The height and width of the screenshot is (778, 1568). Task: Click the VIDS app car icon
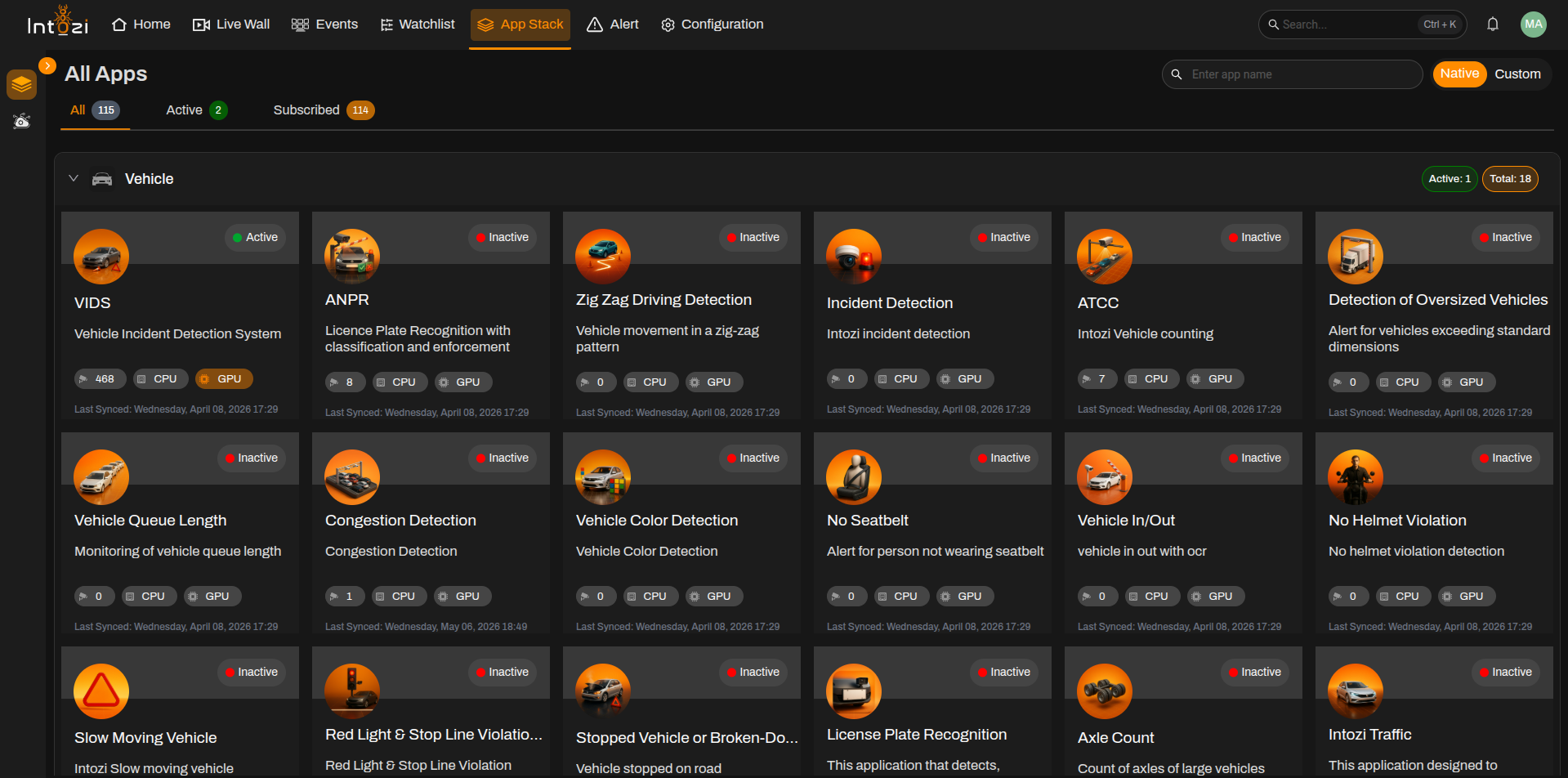pyautogui.click(x=101, y=257)
